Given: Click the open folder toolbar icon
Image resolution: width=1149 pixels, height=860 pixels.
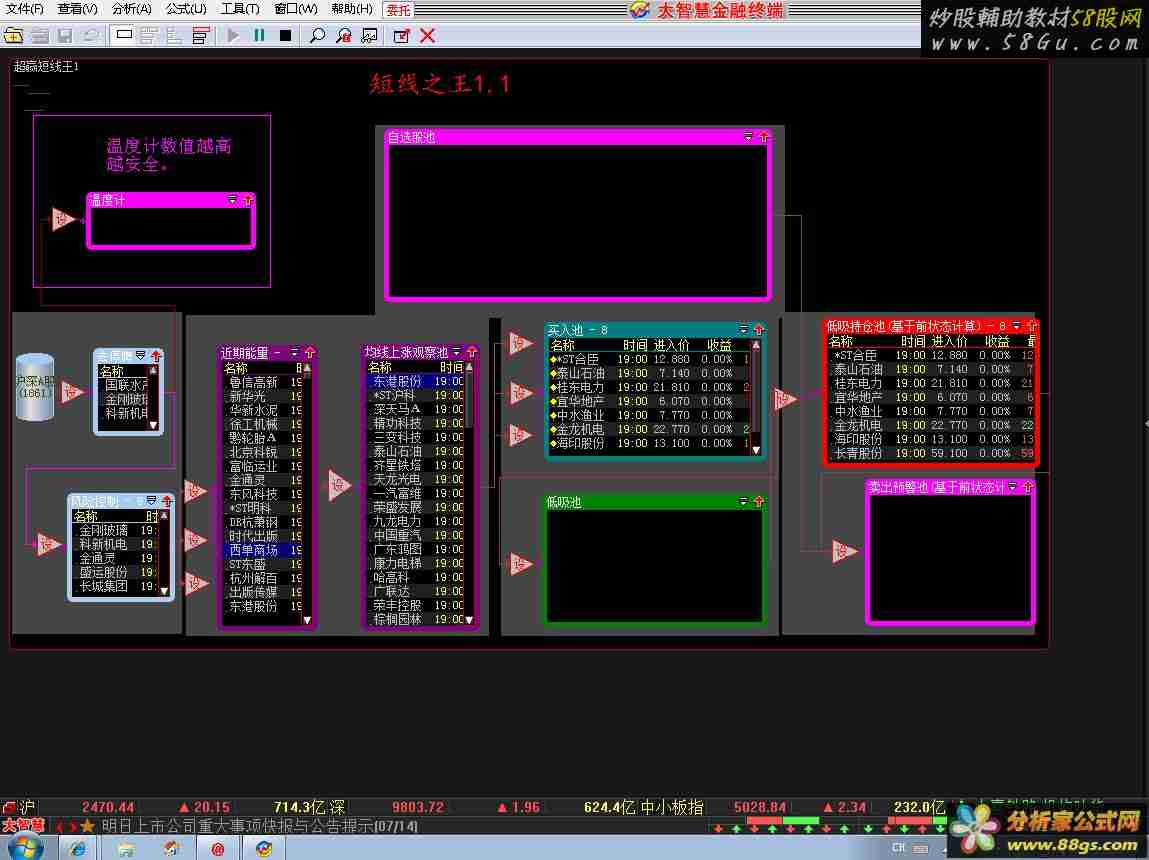Looking at the screenshot, I should 13,35.
